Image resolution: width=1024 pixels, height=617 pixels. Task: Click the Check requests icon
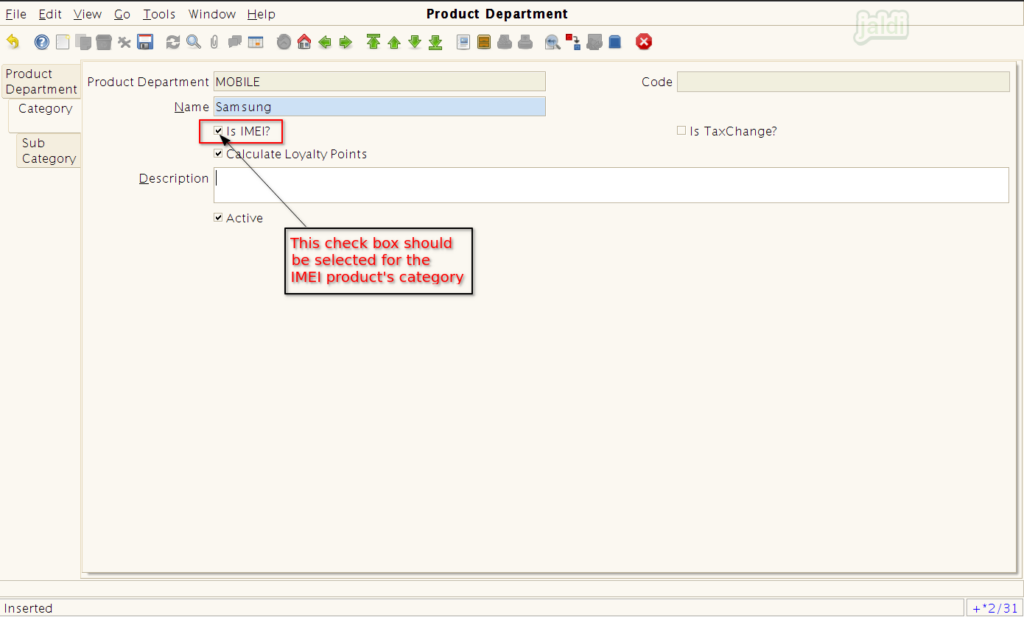click(x=594, y=42)
